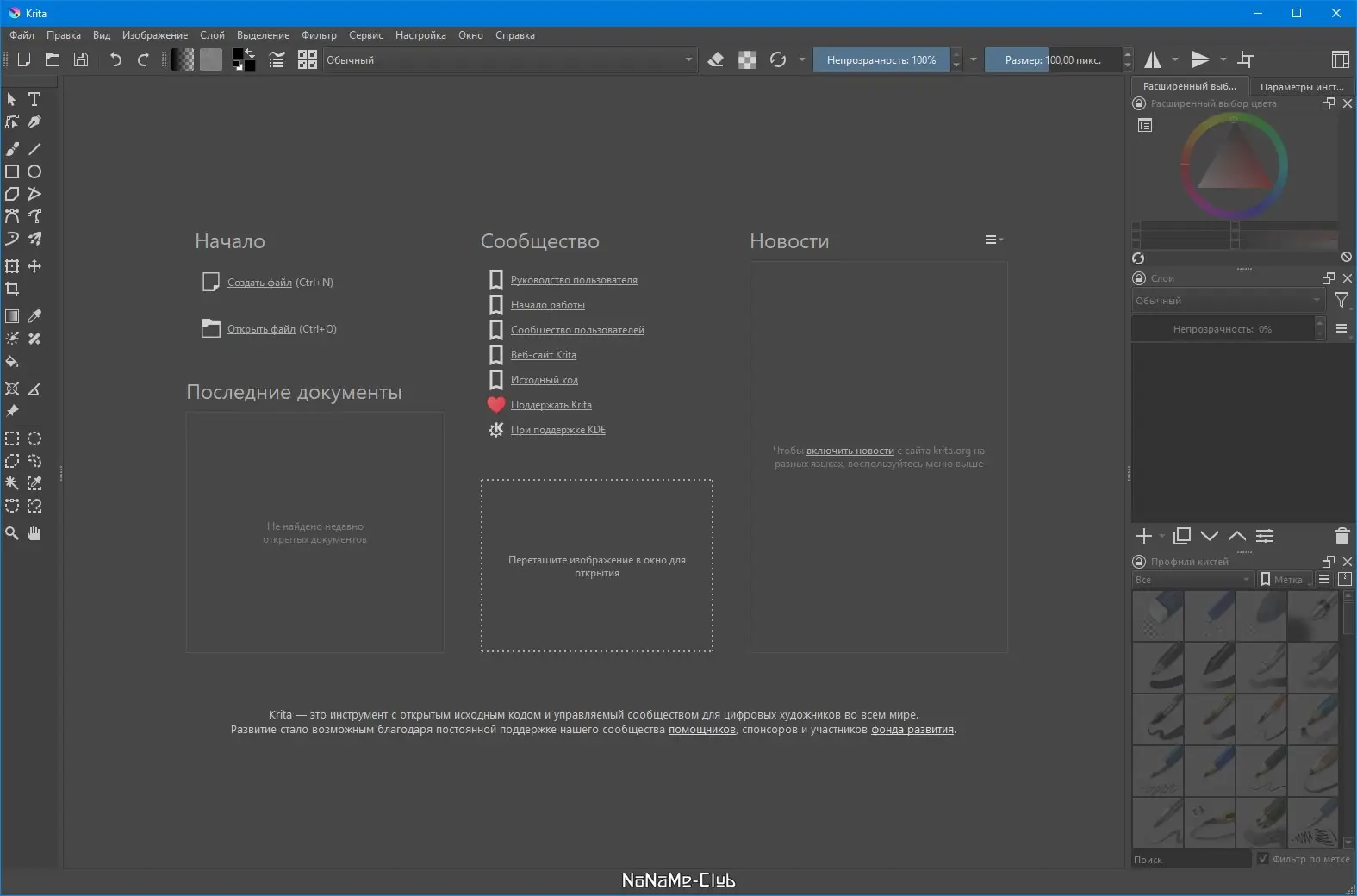The image size is (1357, 896).
Task: Click the delete layer trash icon
Action: 1341,536
